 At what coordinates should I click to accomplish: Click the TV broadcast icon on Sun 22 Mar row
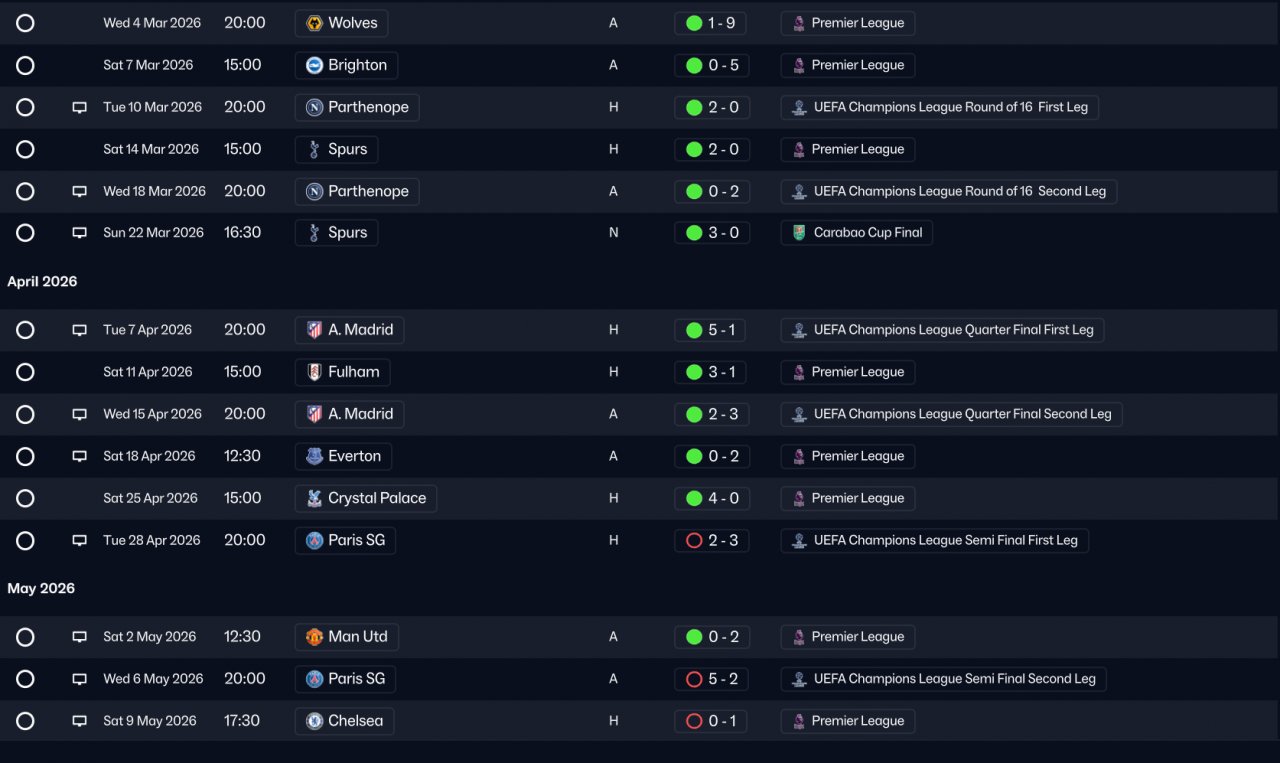80,233
